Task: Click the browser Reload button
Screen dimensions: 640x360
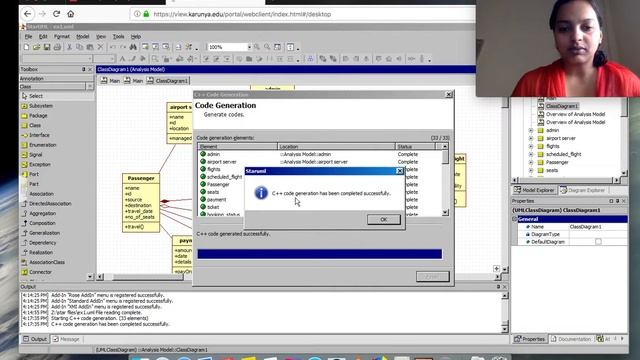Action: (x=56, y=14)
